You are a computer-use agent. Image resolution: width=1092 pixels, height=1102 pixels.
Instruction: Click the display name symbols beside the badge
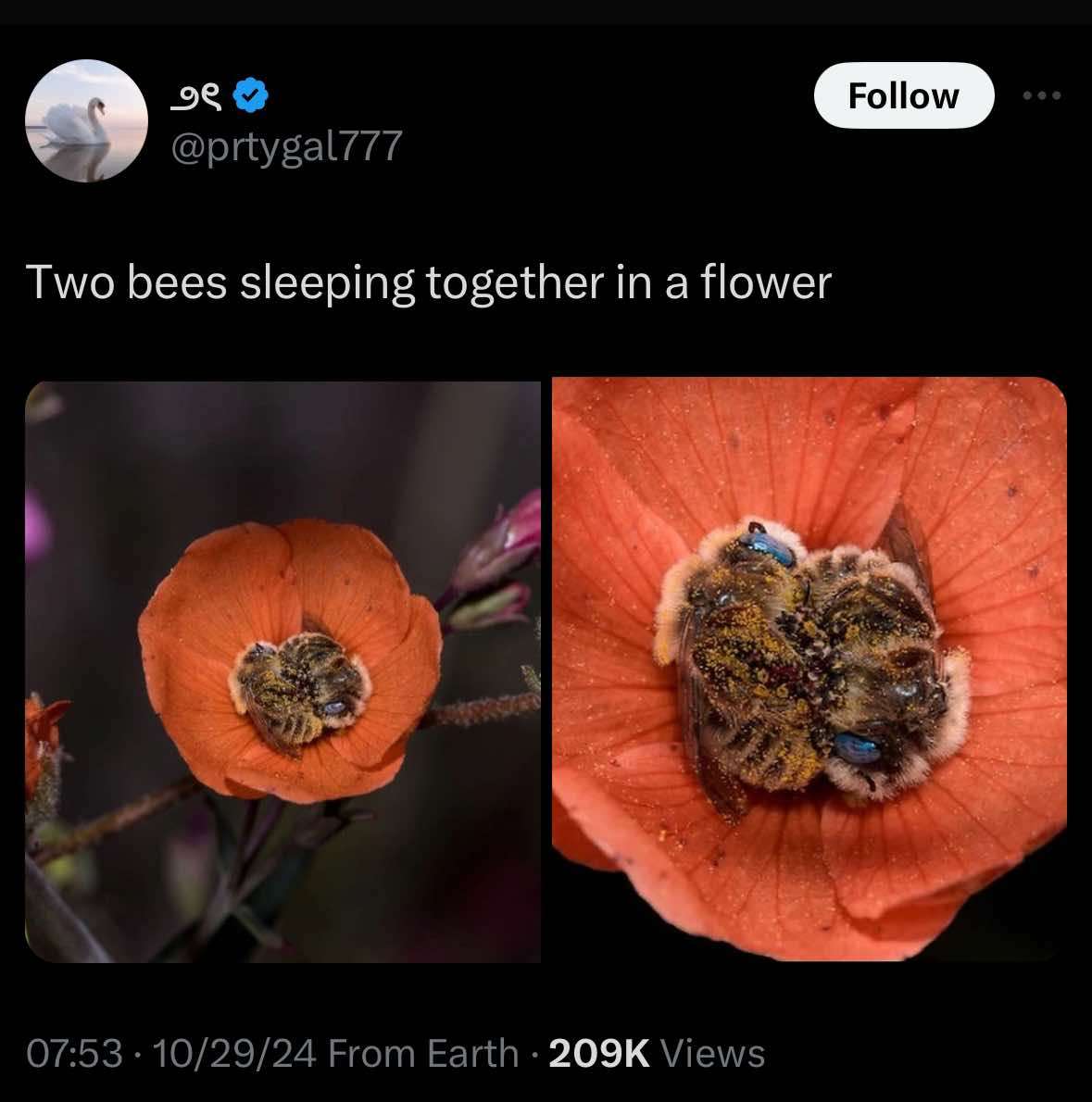196,96
